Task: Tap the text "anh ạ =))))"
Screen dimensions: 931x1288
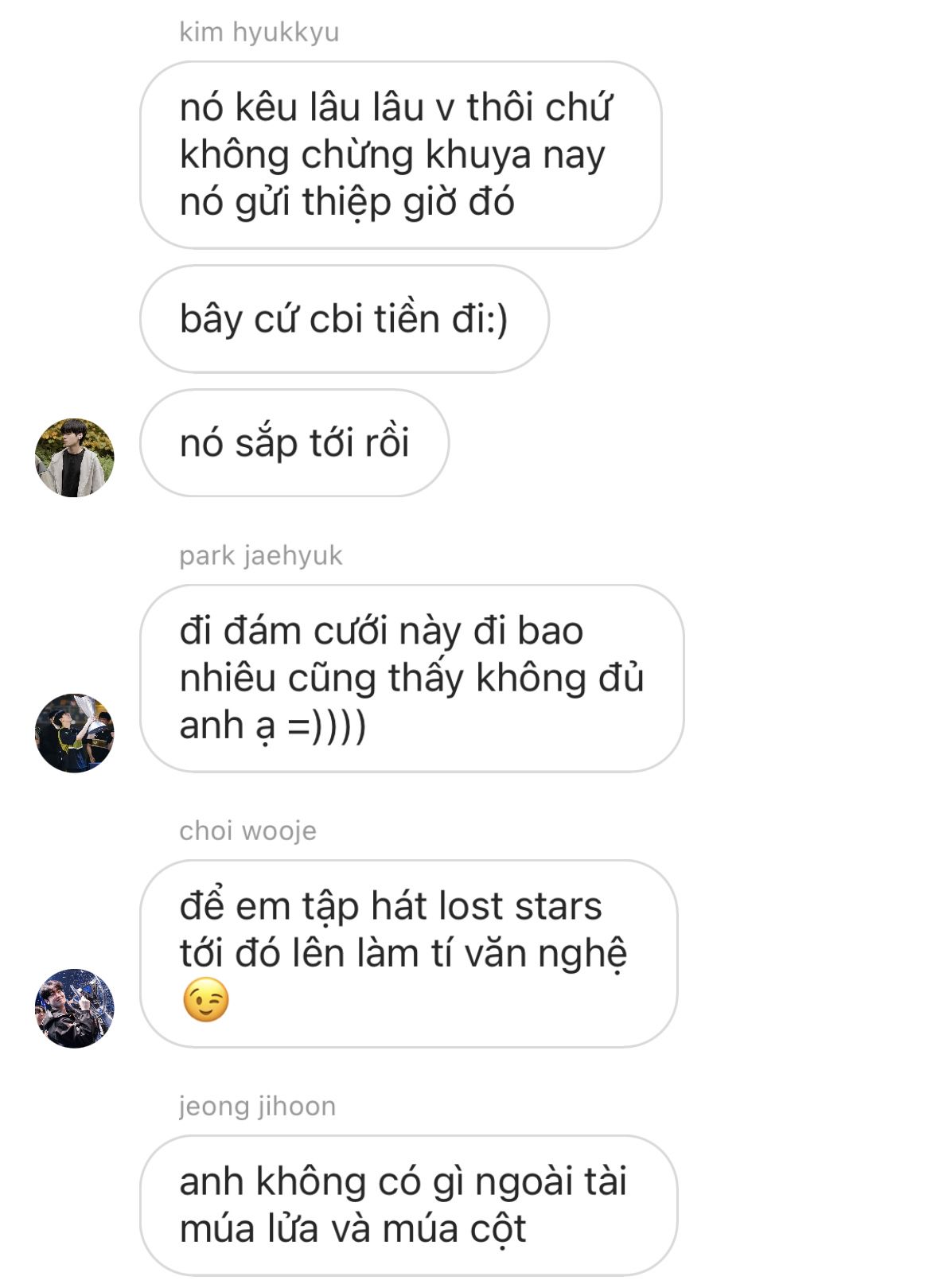Action: coord(273,726)
